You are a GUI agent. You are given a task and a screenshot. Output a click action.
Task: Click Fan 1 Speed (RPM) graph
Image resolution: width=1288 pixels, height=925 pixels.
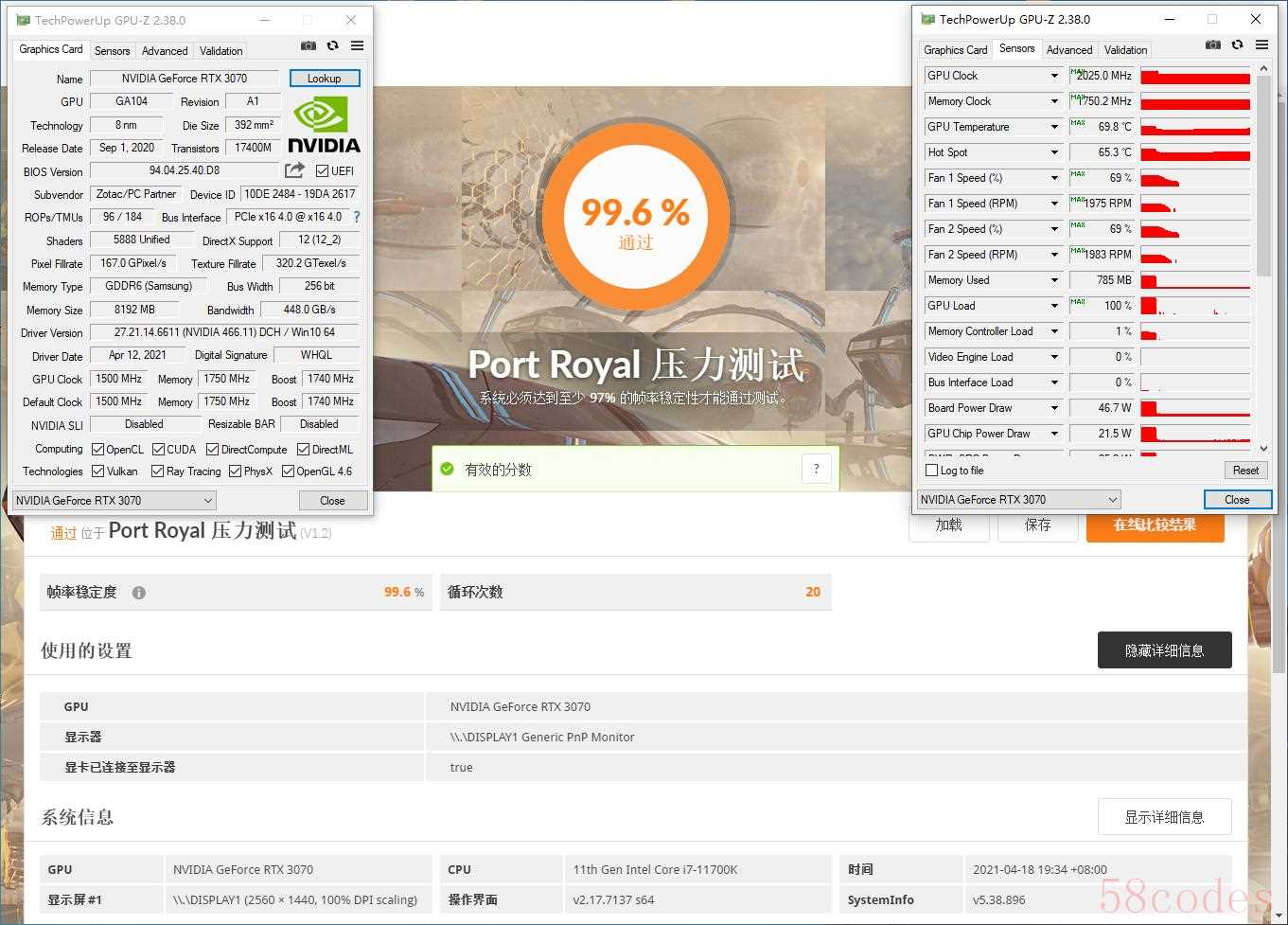(1195, 204)
